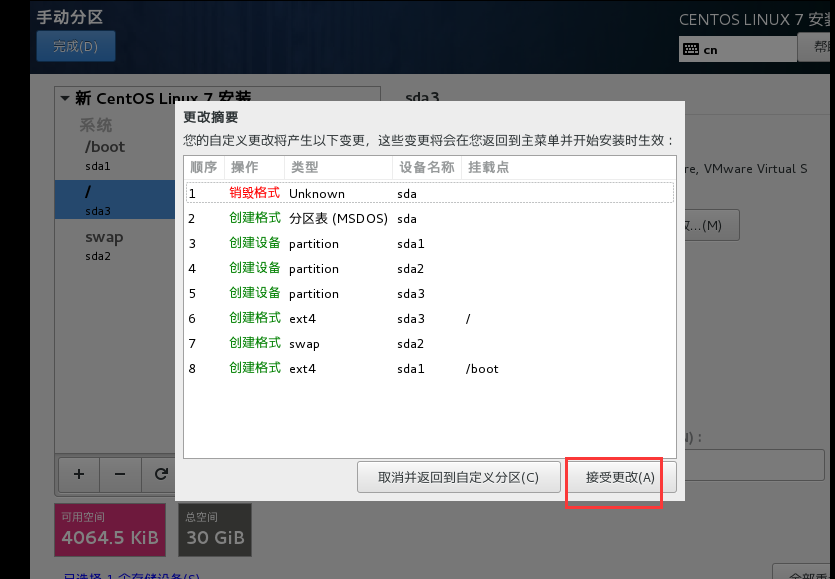Remove mount point with minus icon
835x579 pixels.
120,474
